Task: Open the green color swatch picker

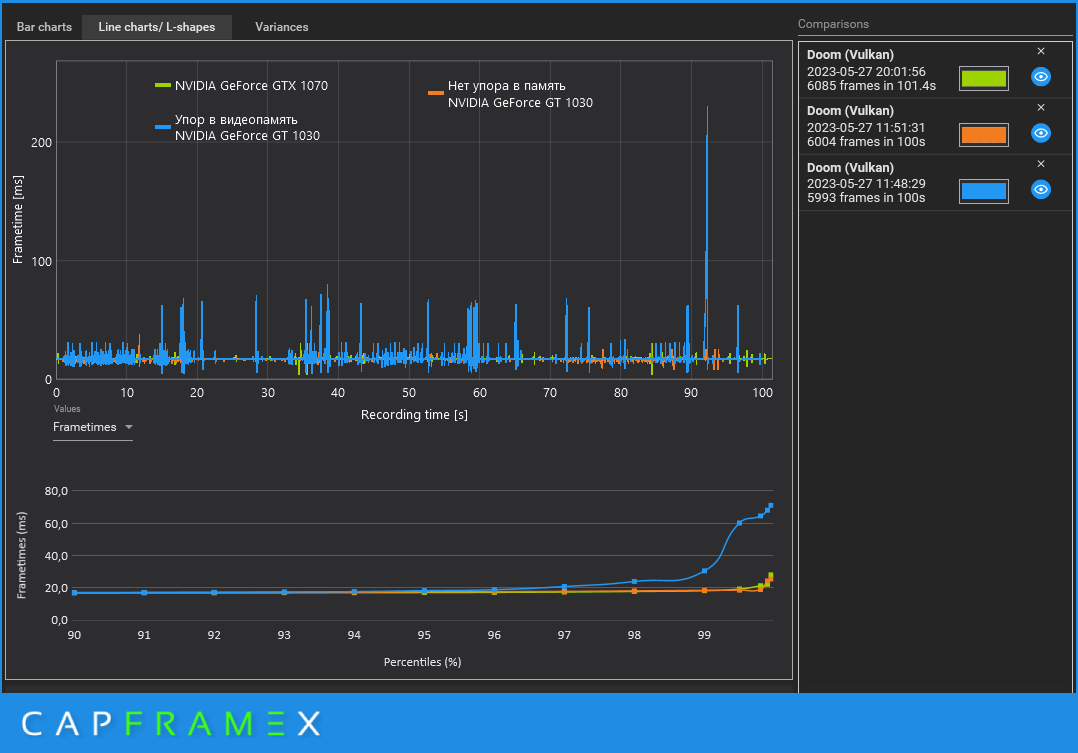Action: click(x=984, y=78)
